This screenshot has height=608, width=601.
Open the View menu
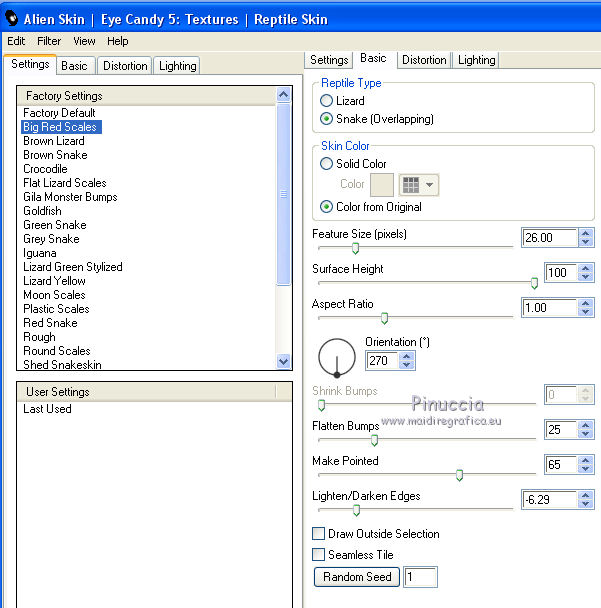pos(84,41)
